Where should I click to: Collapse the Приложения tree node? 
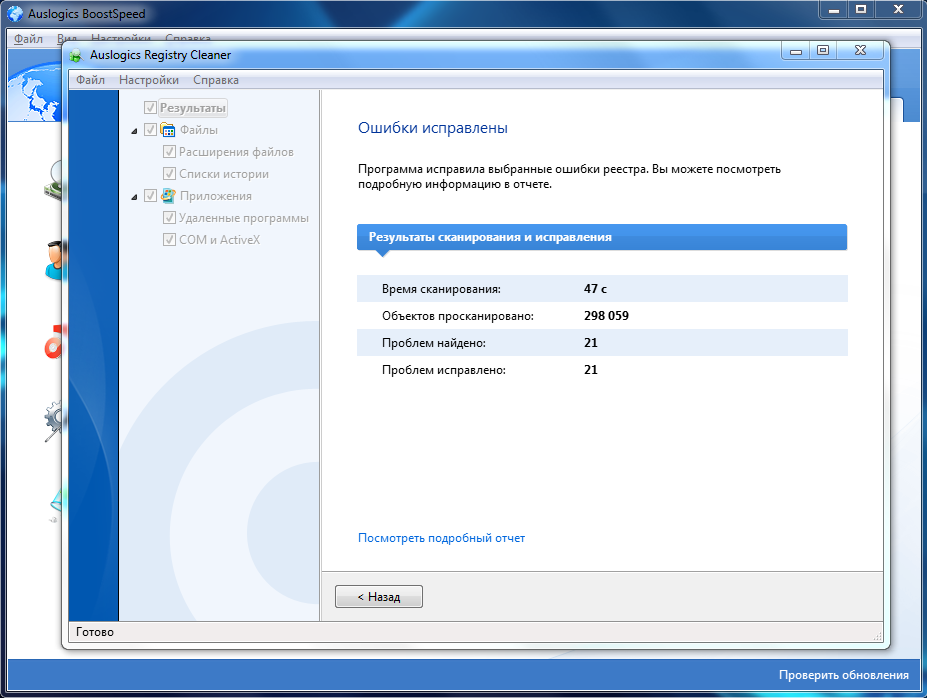click(134, 197)
